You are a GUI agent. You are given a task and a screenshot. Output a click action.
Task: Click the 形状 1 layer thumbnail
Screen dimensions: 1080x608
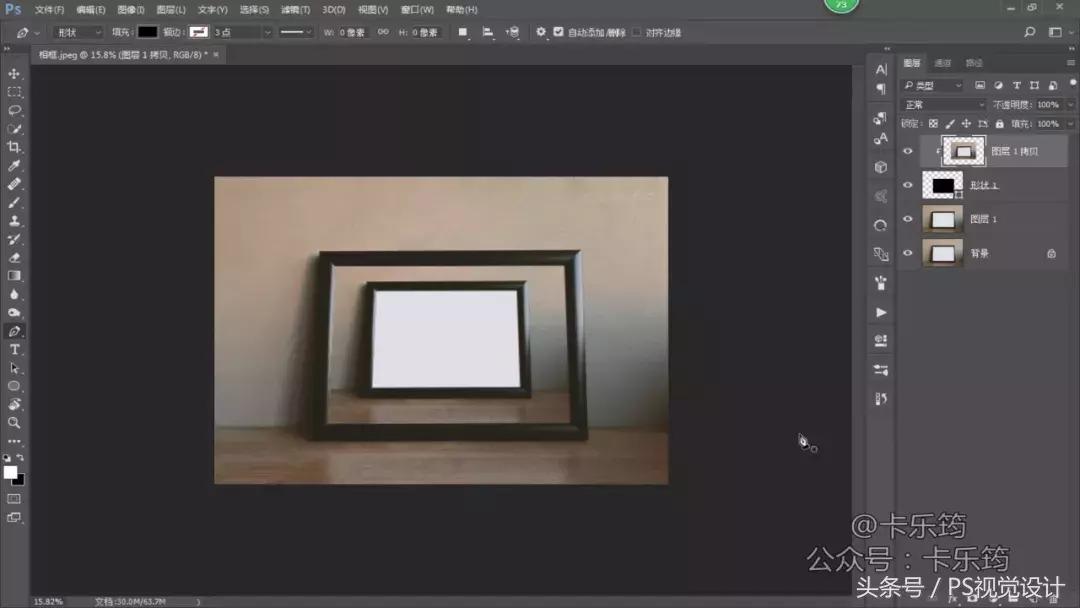pos(942,185)
